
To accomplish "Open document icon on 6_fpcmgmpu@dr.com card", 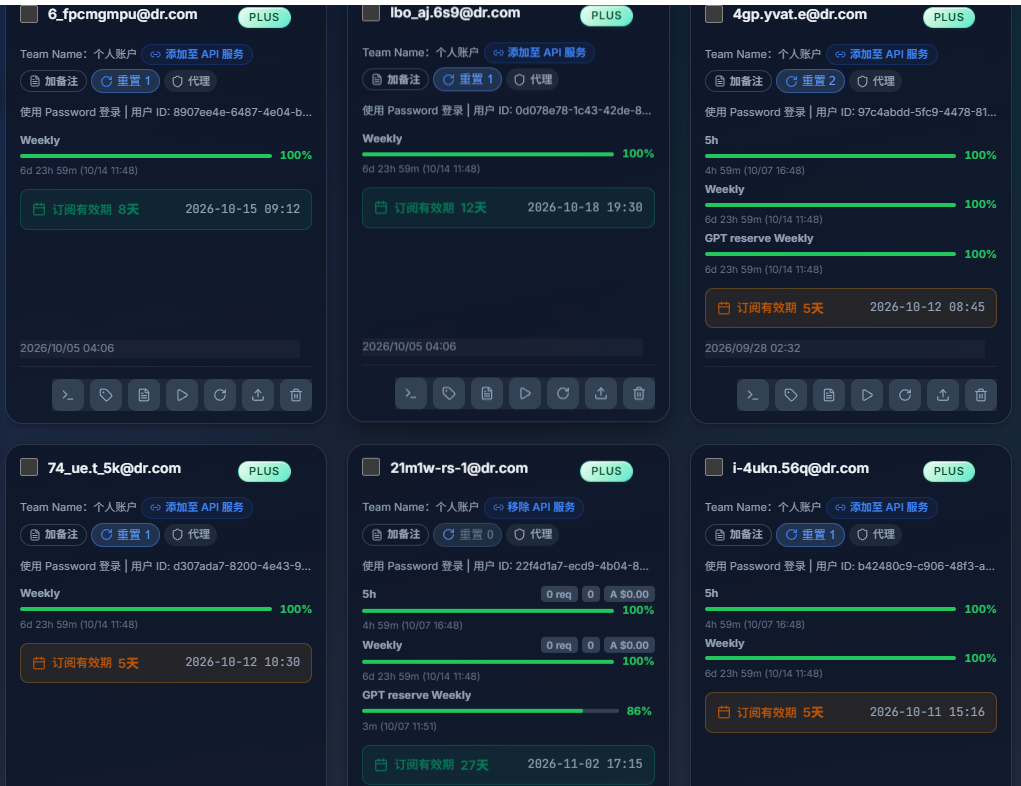I will pyautogui.click(x=144, y=395).
